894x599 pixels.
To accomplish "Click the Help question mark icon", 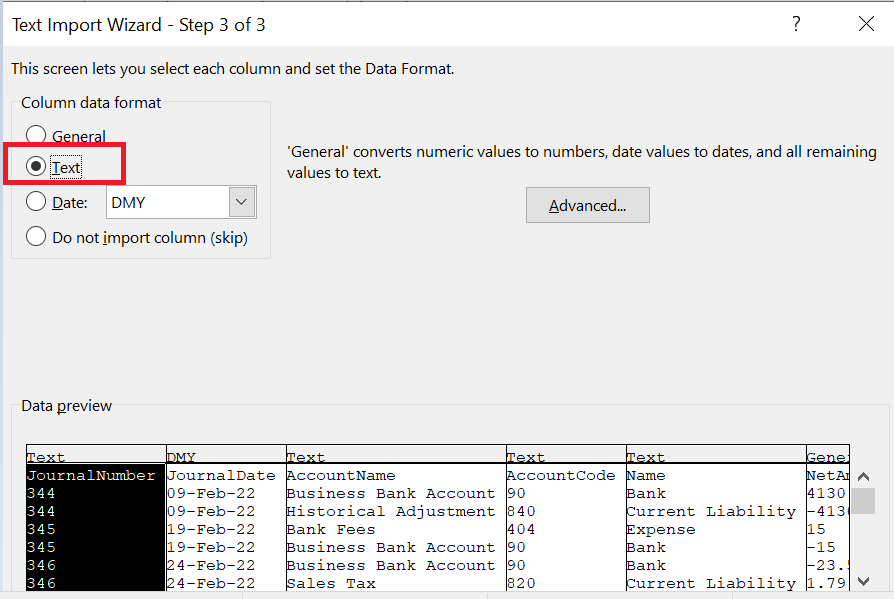I will 796,24.
